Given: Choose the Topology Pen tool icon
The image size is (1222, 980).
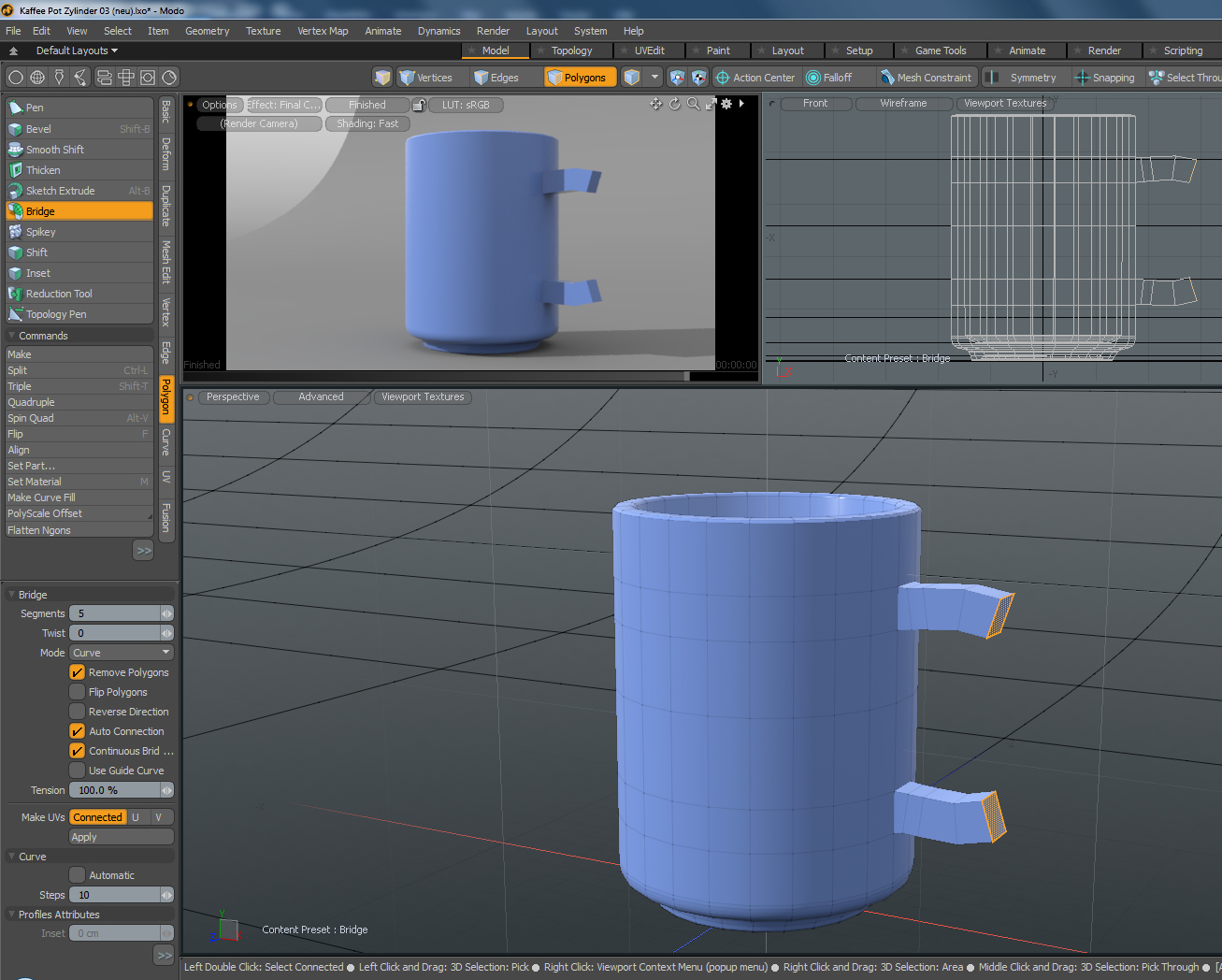Looking at the screenshot, I should 16,314.
